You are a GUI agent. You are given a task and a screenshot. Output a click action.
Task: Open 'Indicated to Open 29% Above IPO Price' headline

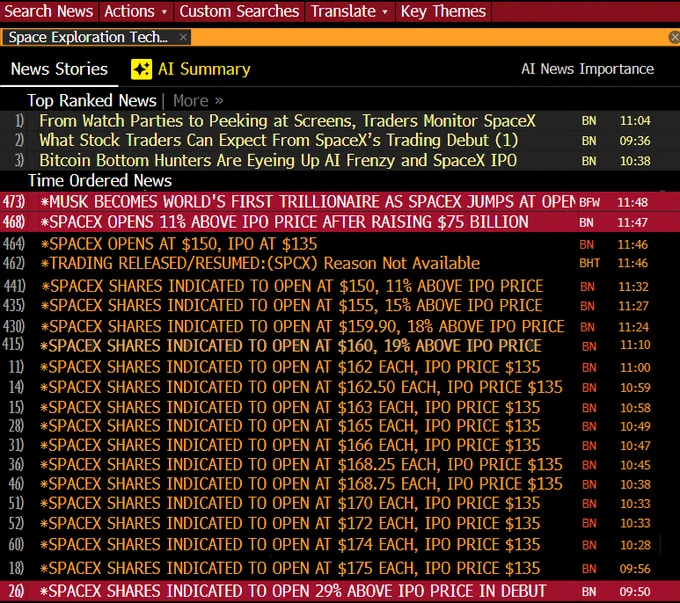click(x=293, y=591)
